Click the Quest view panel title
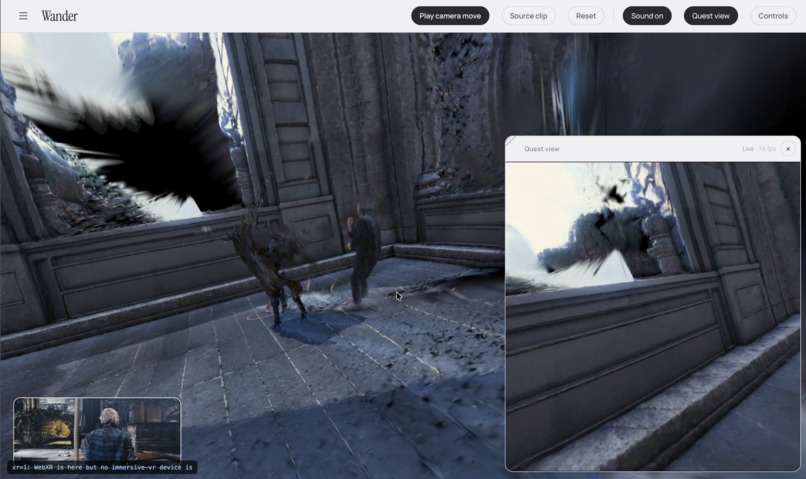 [541, 149]
